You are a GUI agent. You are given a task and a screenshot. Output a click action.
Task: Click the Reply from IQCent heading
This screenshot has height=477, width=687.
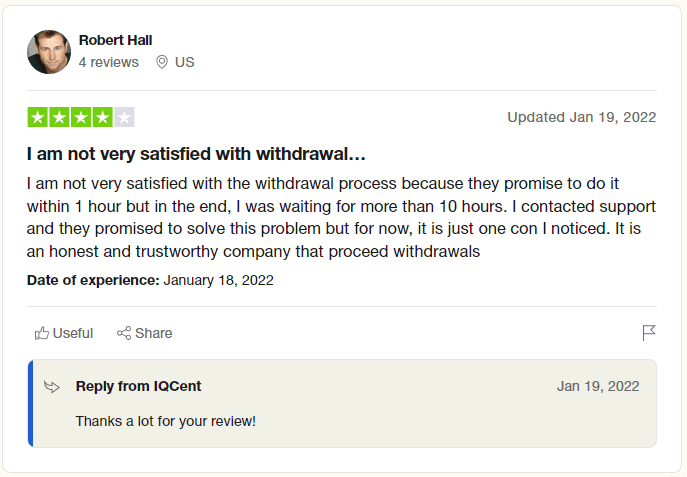pyautogui.click(x=138, y=386)
